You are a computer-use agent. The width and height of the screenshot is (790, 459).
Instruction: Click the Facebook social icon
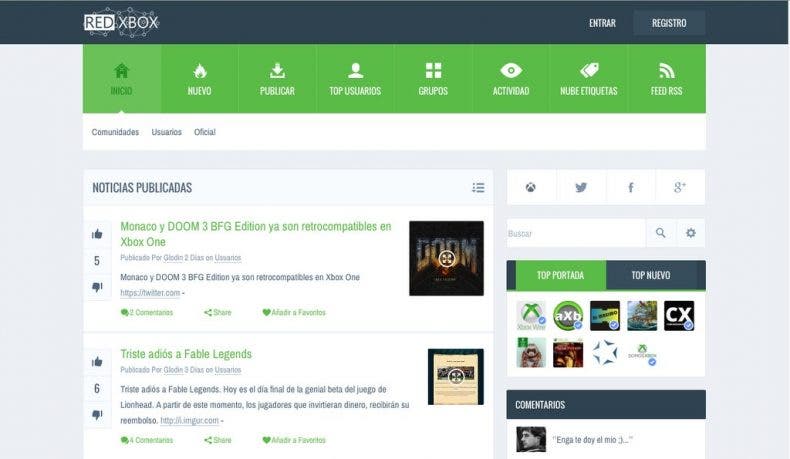[x=630, y=187]
